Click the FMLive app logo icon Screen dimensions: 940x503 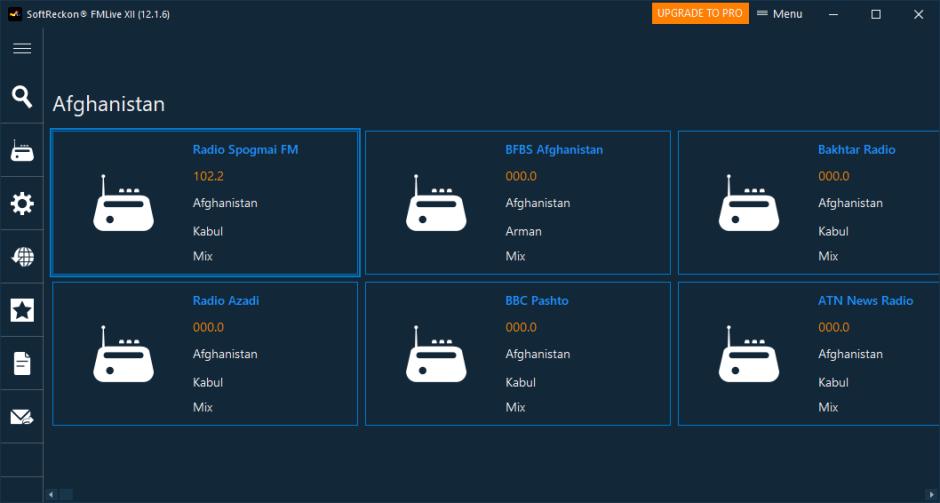click(x=15, y=14)
